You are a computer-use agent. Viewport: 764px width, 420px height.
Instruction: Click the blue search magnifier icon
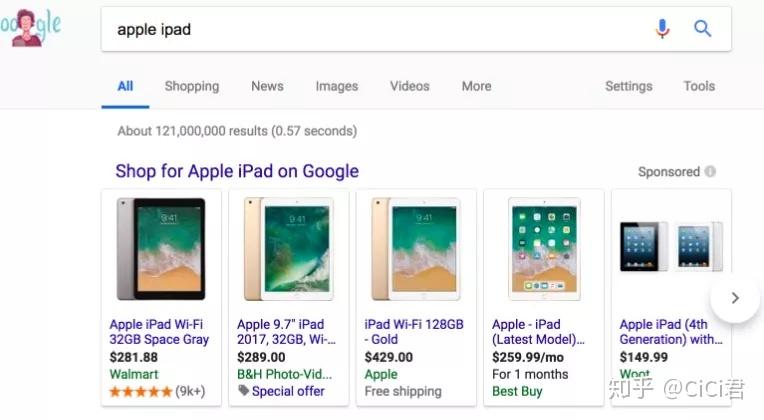pos(703,29)
